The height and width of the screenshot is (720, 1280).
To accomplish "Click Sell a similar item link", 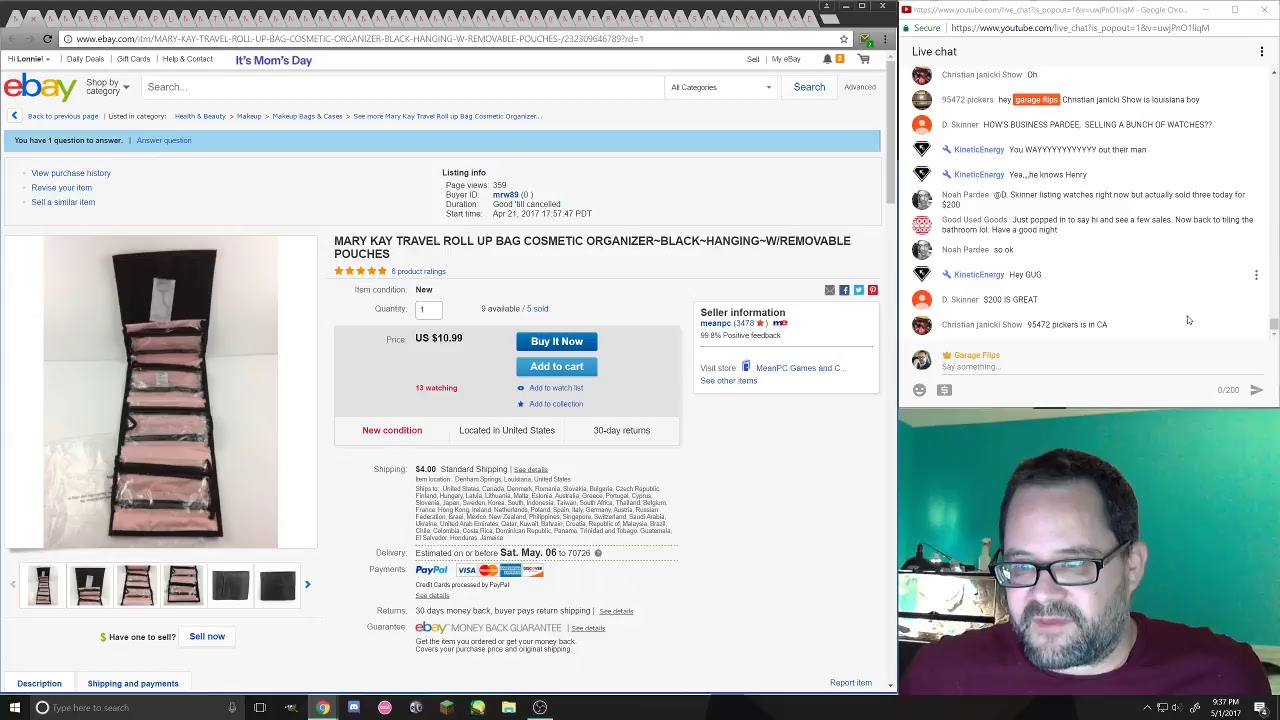I will pos(63,202).
